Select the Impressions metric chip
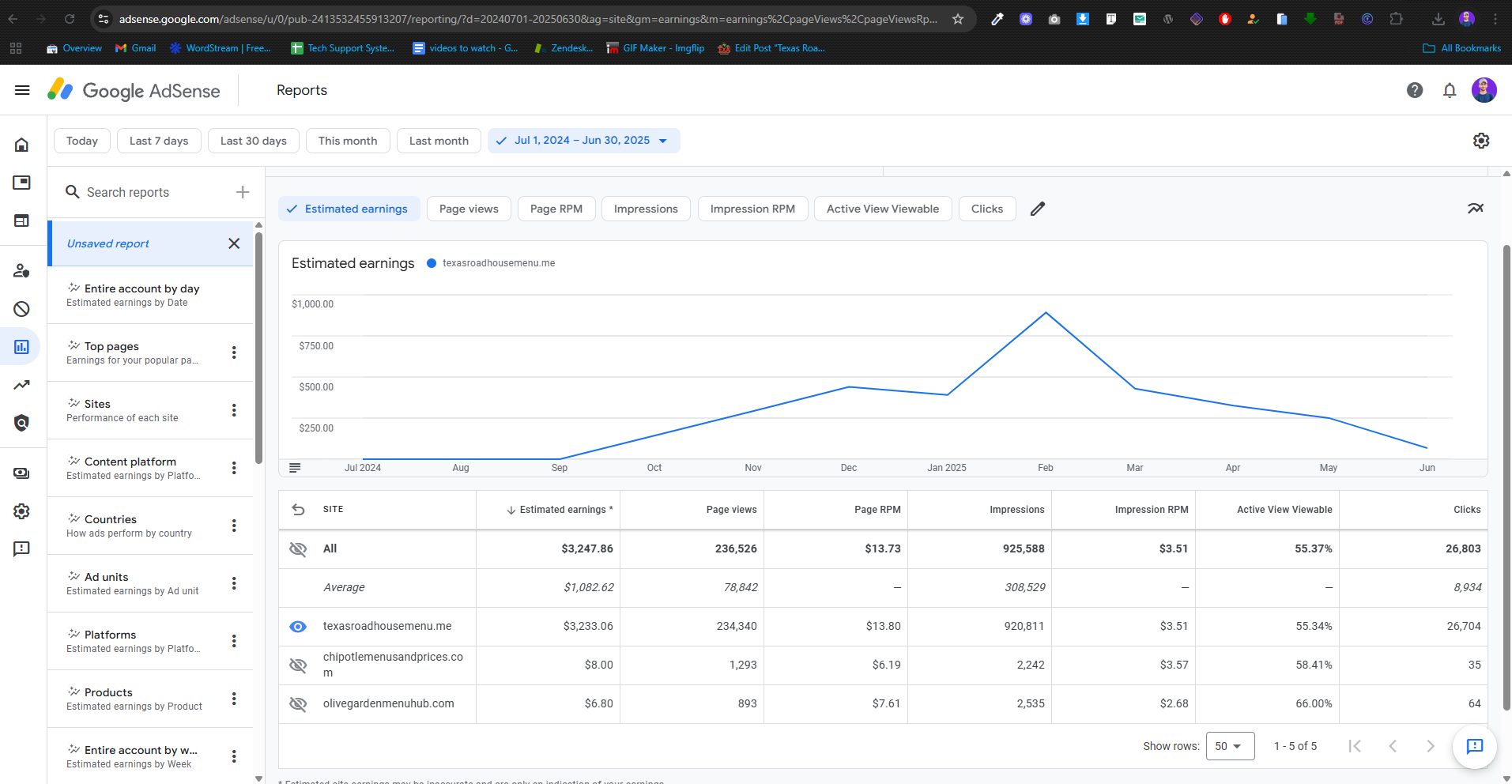Image resolution: width=1512 pixels, height=784 pixels. (x=646, y=209)
